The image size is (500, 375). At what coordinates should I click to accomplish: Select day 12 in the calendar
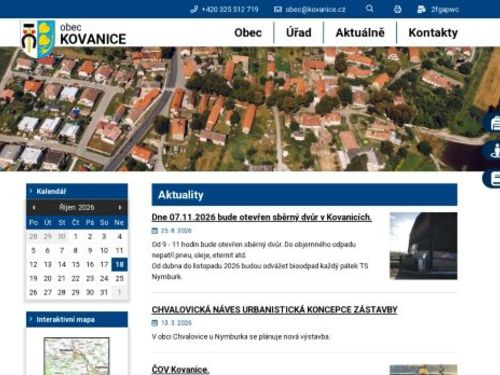33,264
